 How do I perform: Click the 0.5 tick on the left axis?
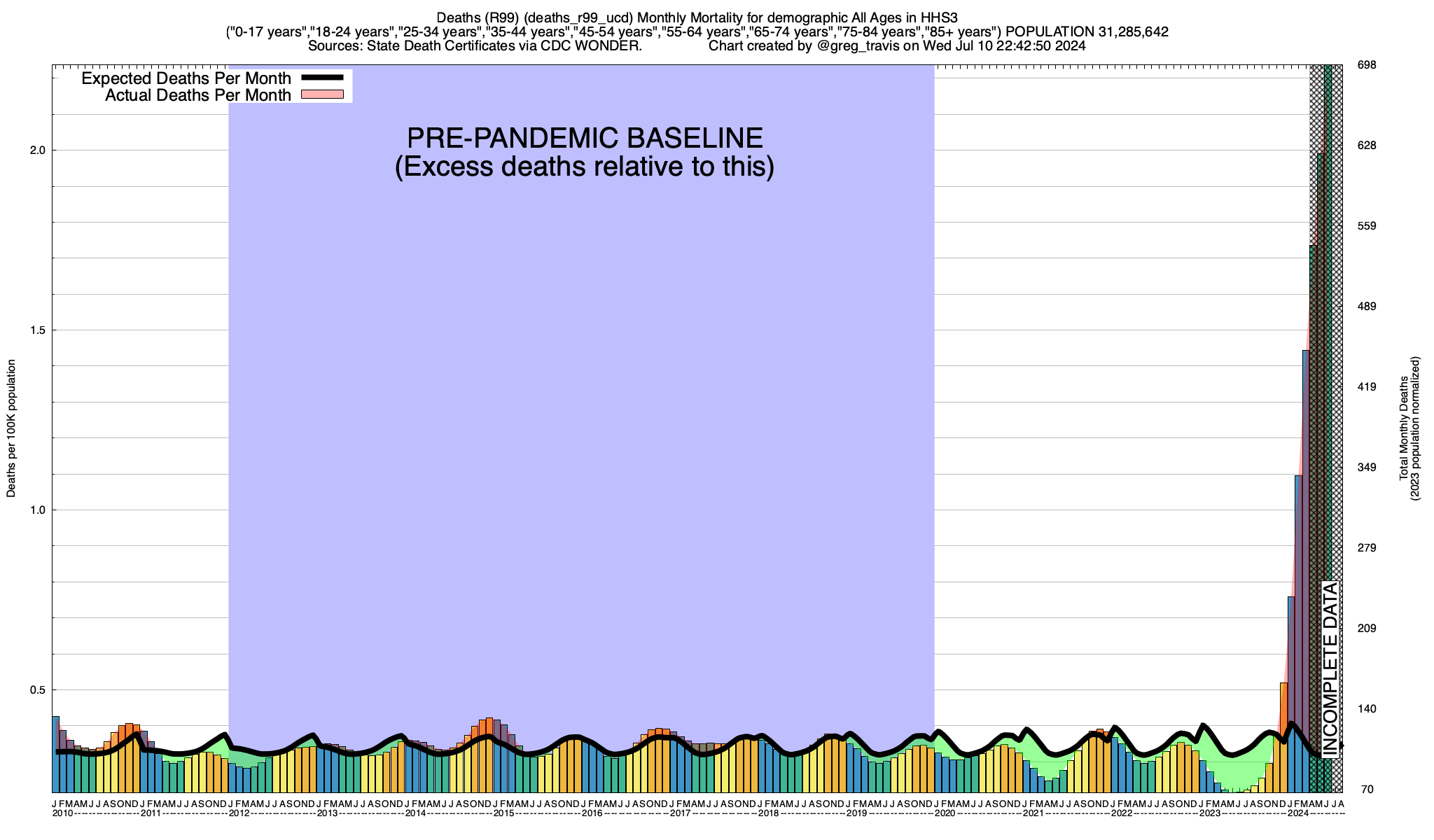tap(36, 690)
